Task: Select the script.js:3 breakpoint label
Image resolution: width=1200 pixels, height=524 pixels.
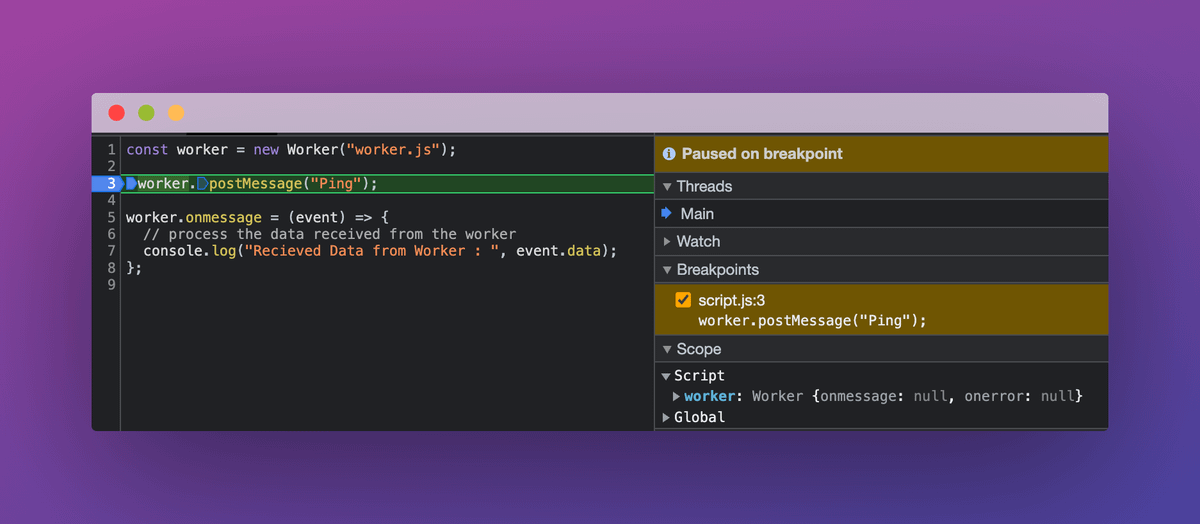Action: point(731,300)
